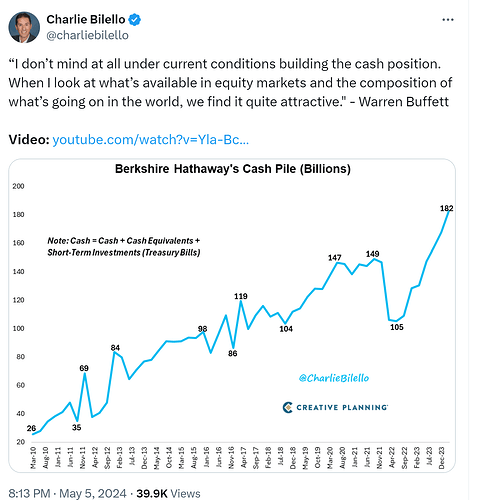Open the @charliebilello handle link
This screenshot has height=500, width=480.
87,35
